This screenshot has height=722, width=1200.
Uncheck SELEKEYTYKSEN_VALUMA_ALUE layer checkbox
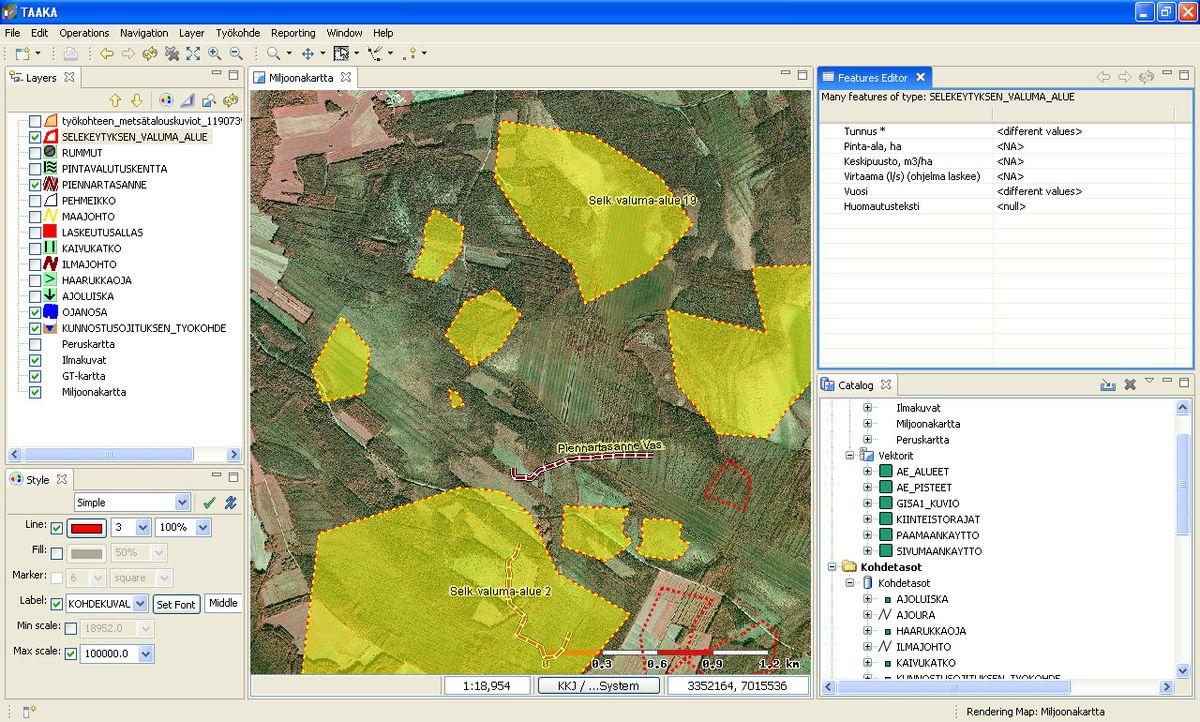tap(36, 137)
